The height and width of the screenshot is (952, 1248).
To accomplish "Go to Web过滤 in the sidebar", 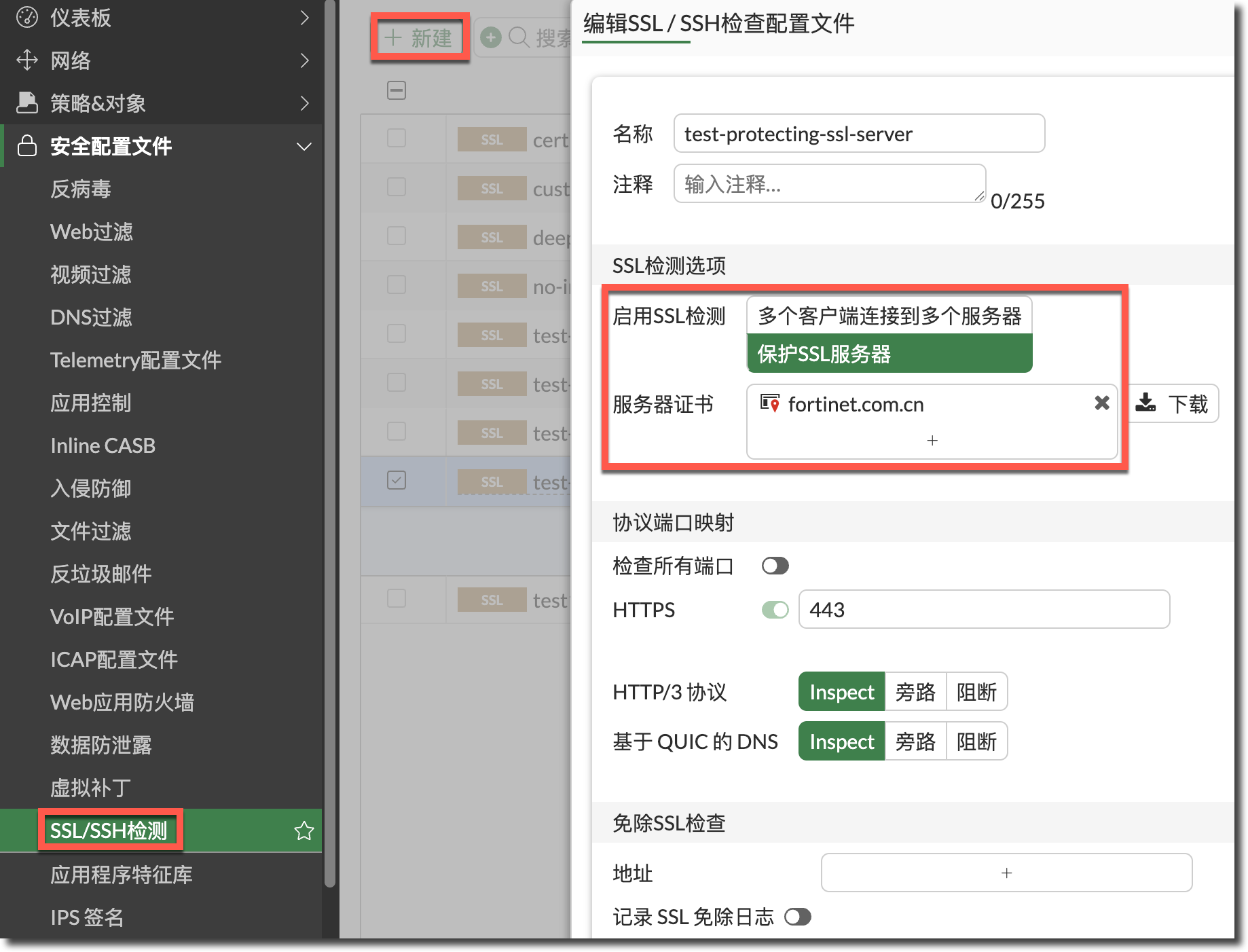I will point(92,232).
